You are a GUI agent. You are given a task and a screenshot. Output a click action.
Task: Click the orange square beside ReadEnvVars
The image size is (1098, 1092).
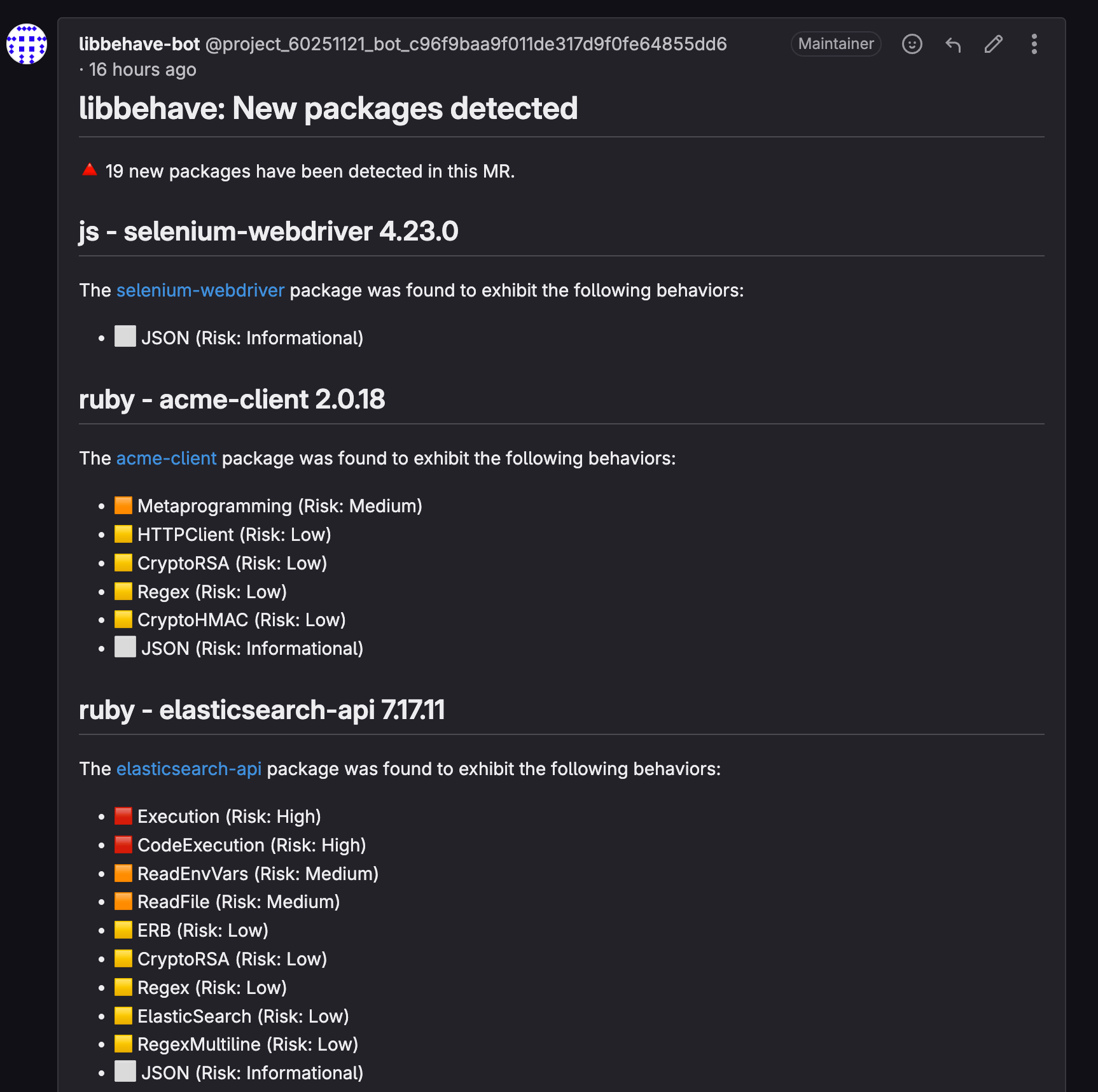123,873
